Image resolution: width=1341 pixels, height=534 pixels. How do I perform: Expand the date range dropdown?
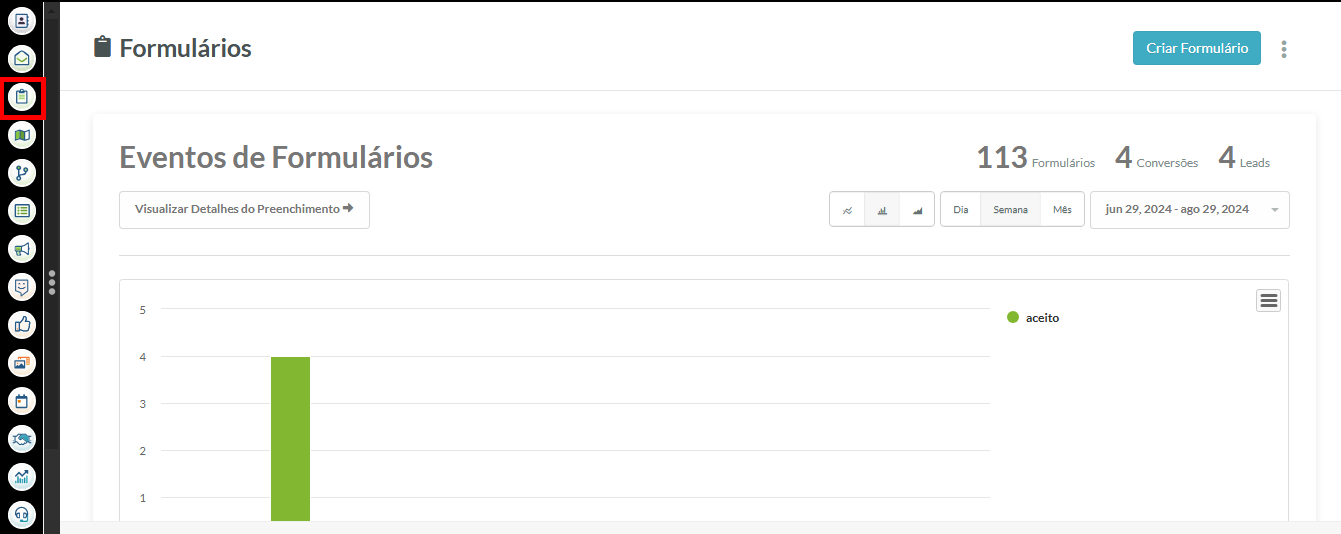[1190, 210]
